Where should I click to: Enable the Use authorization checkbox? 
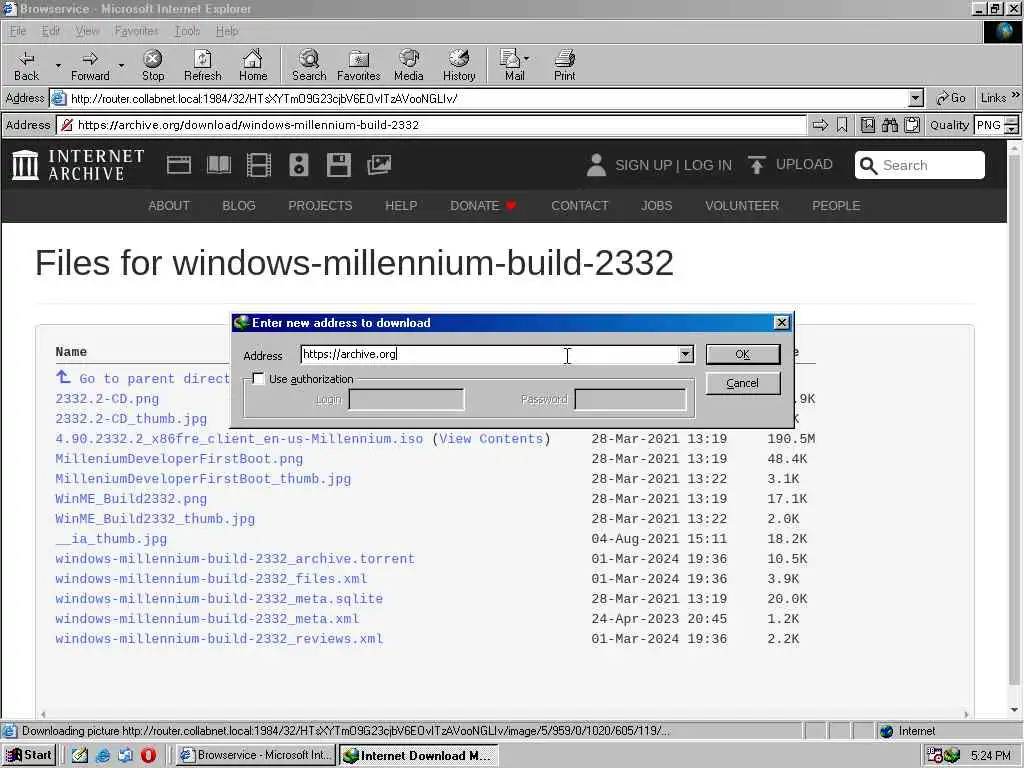(259, 379)
